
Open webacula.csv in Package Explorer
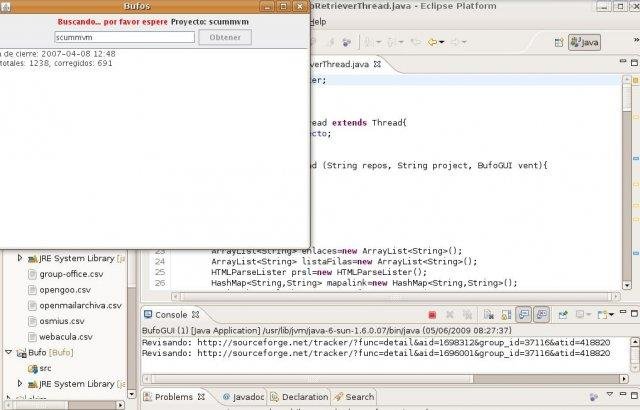pos(65,337)
